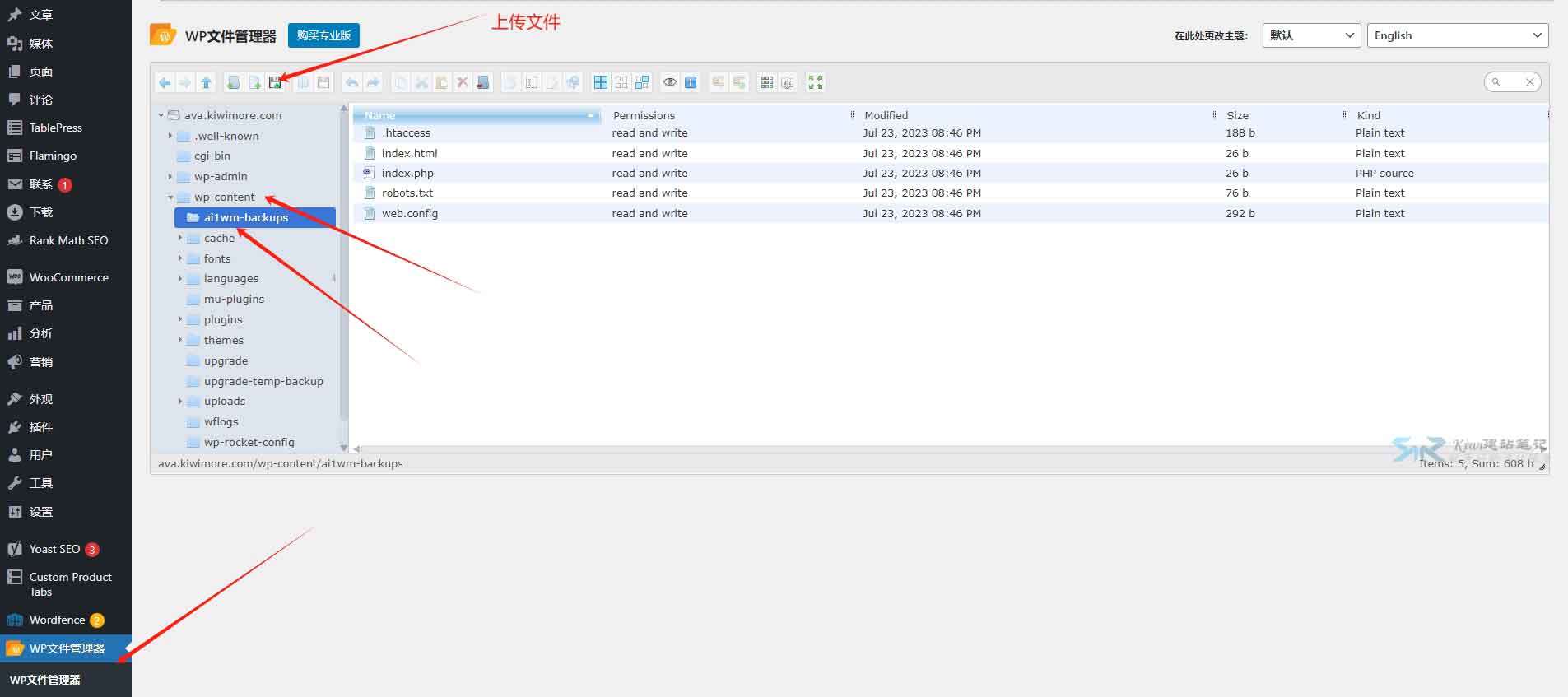Expand the uploads folder arrow
This screenshot has width=1568, height=697.
pos(180,401)
